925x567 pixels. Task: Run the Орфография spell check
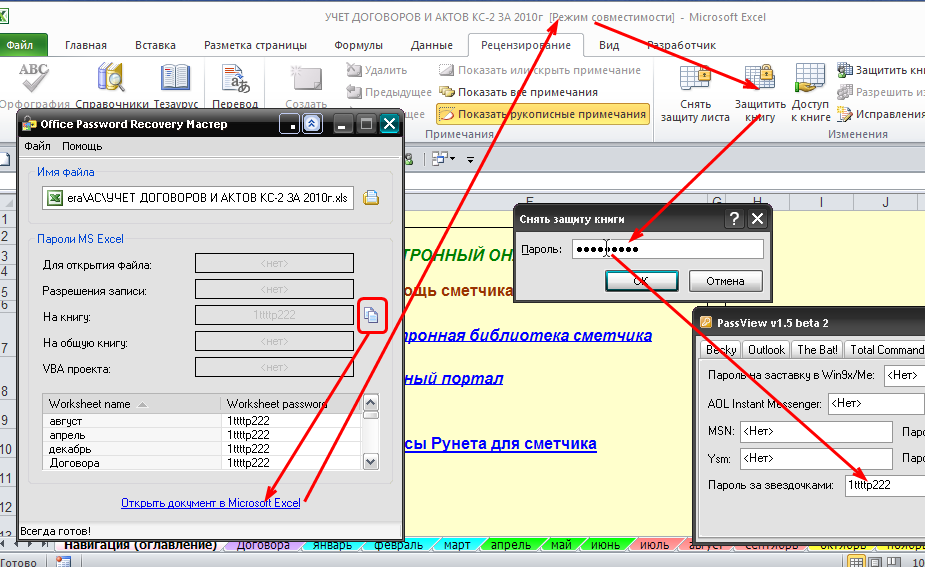point(33,86)
